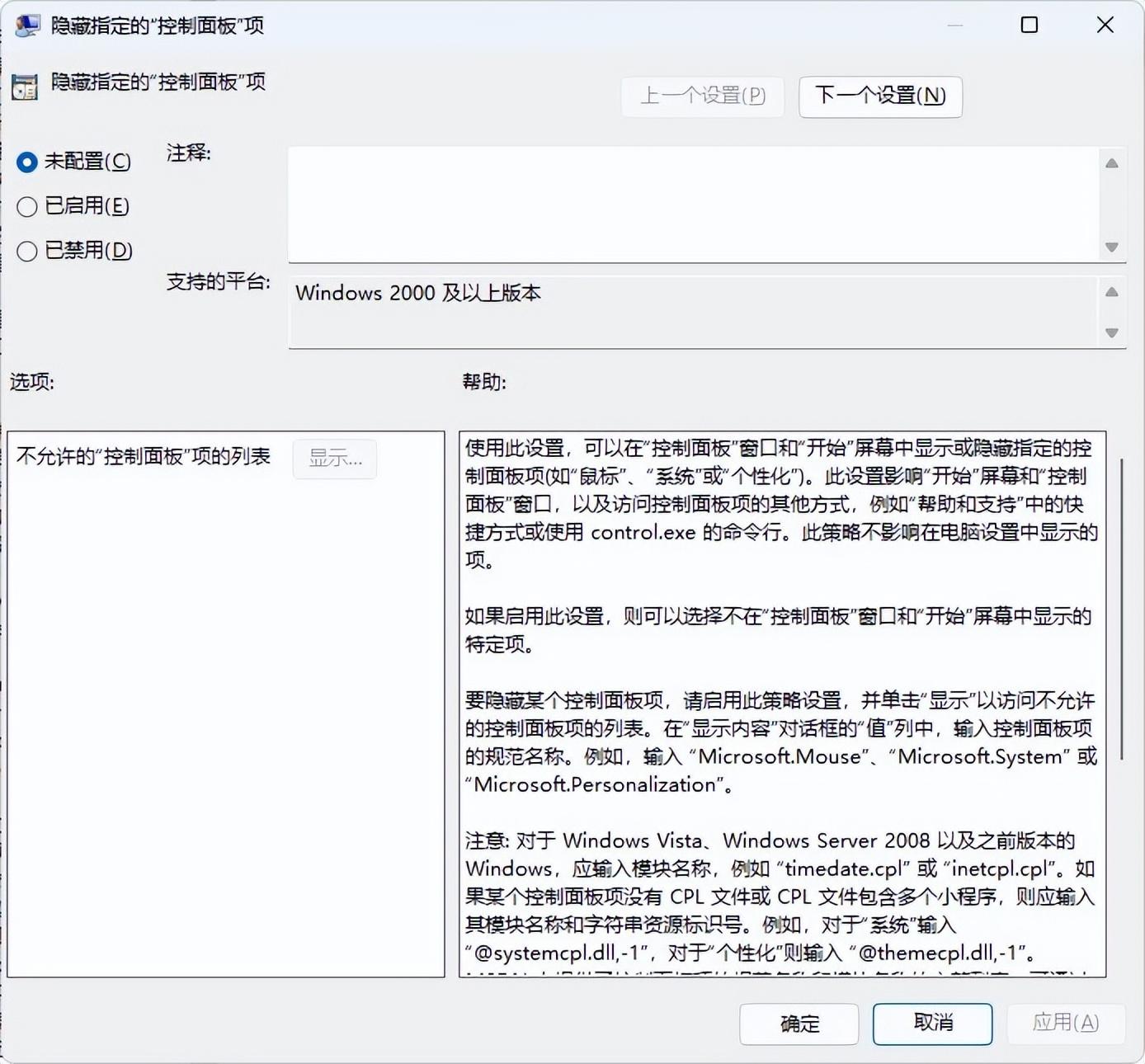The width and height of the screenshot is (1145, 1064).
Task: Click the 应用(A) button
Action: [x=1066, y=1024]
